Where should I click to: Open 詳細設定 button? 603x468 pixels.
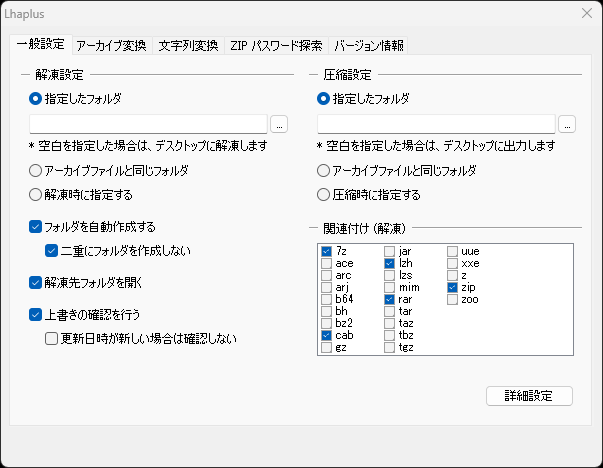tap(529, 396)
